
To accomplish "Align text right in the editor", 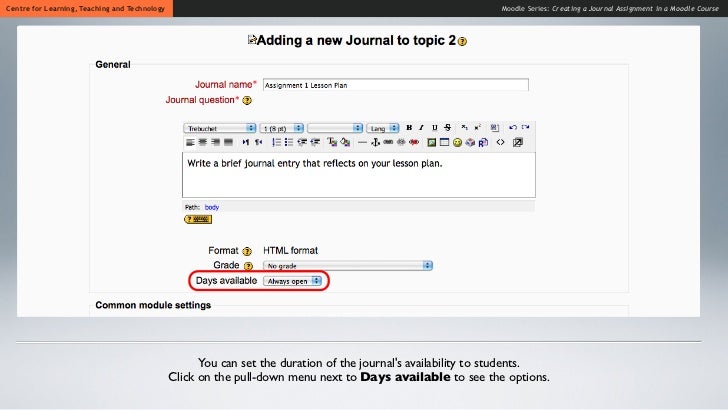I will (x=215, y=142).
